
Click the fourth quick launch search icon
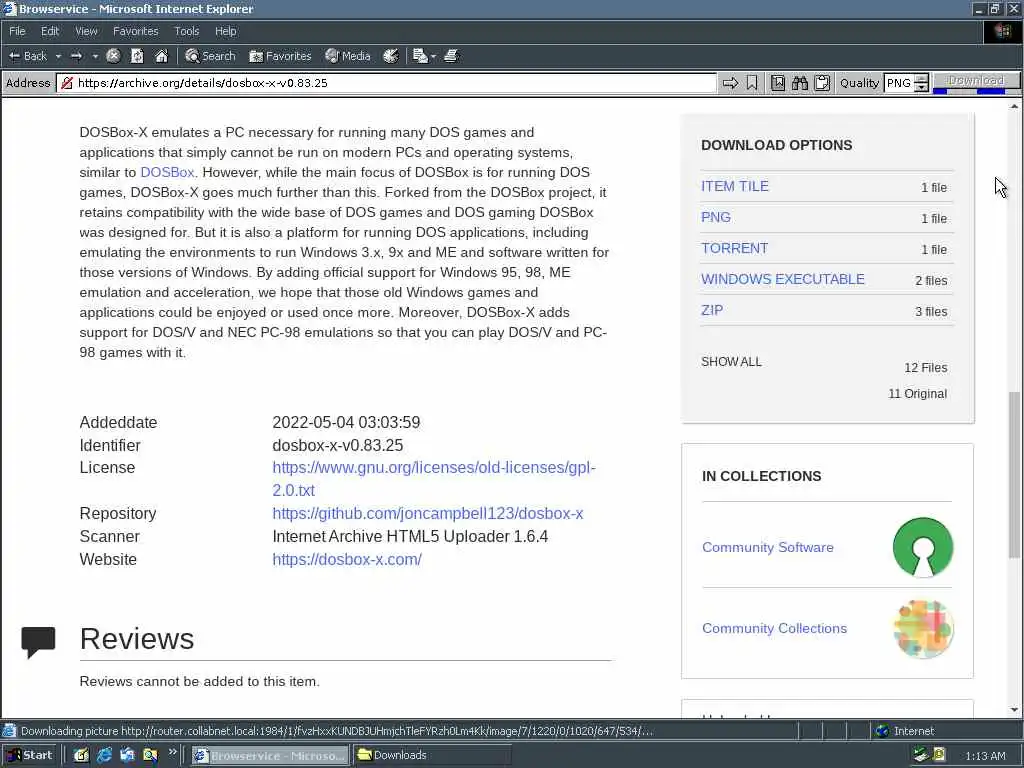pos(150,756)
